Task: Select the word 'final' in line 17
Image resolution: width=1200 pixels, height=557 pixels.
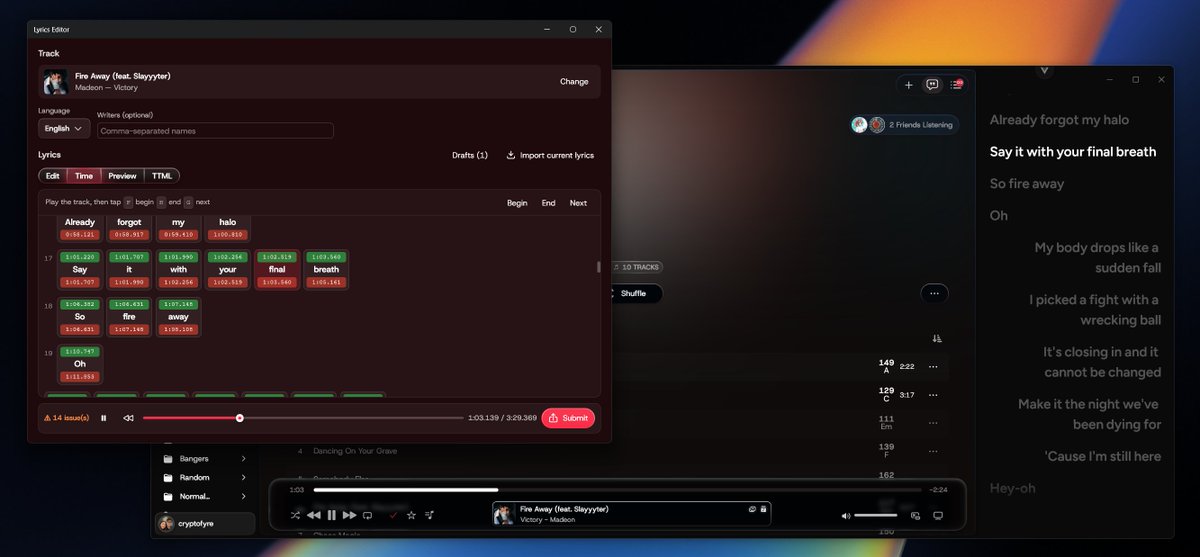Action: 277,269
